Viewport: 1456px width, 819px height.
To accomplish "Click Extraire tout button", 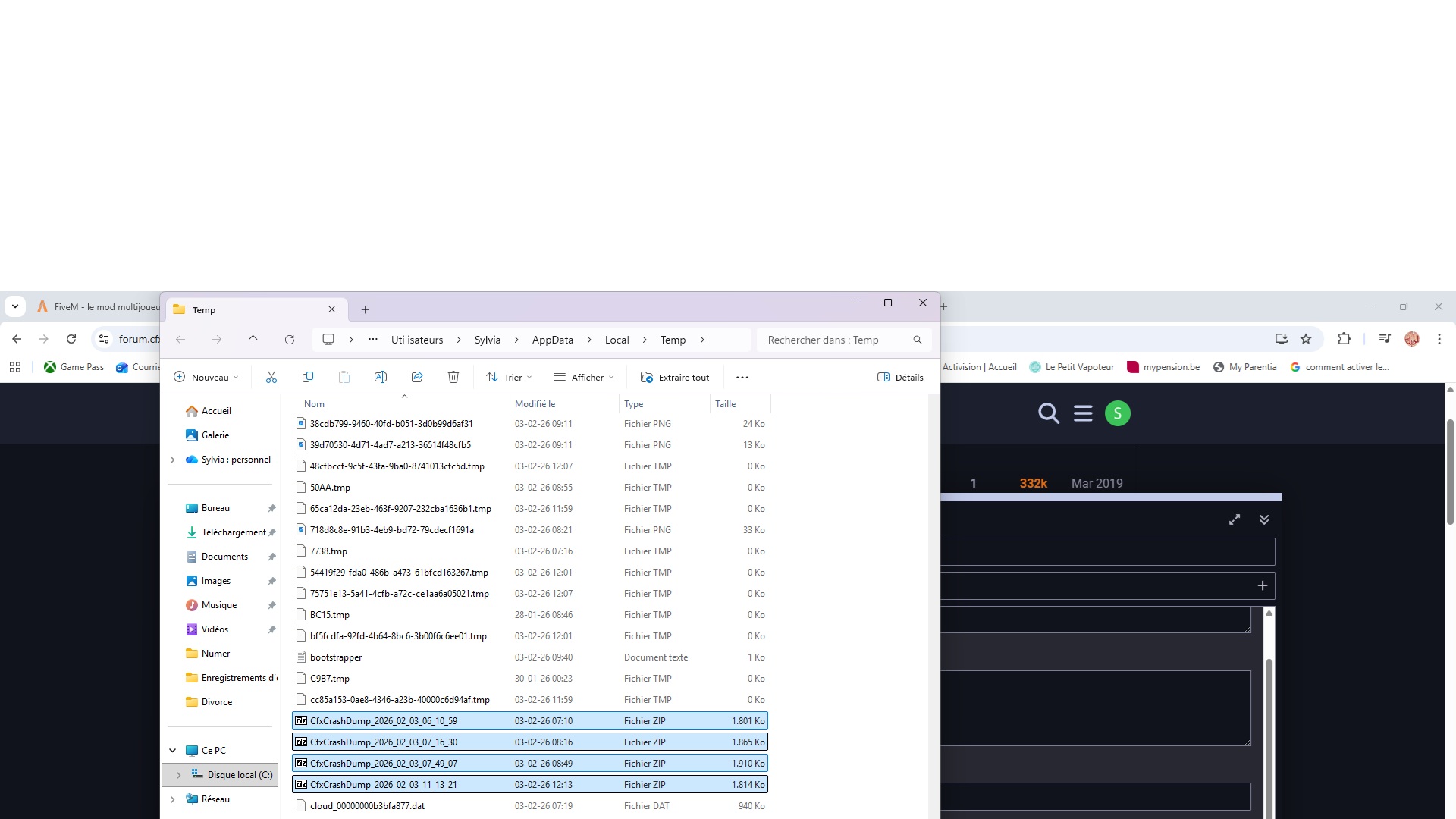I will 675,377.
